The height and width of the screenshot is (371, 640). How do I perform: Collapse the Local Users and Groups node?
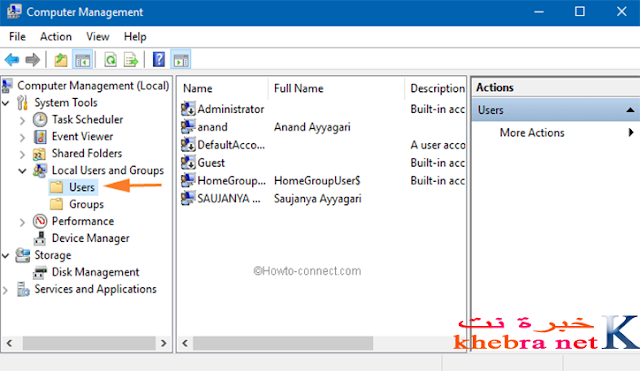point(22,171)
